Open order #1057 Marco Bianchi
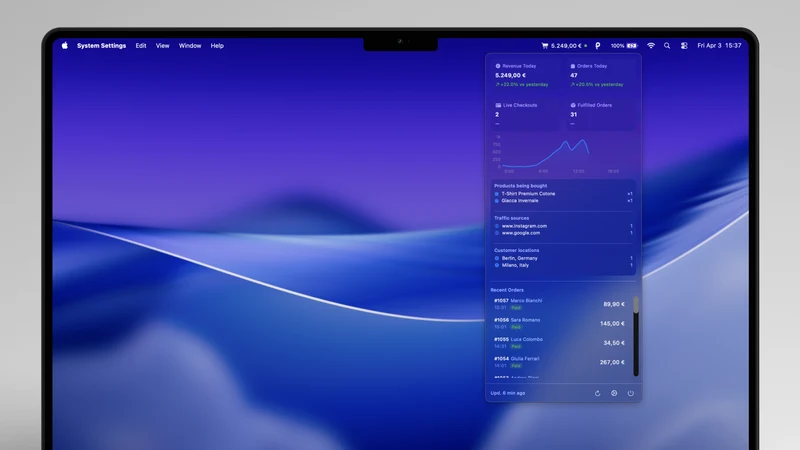 tap(560, 304)
